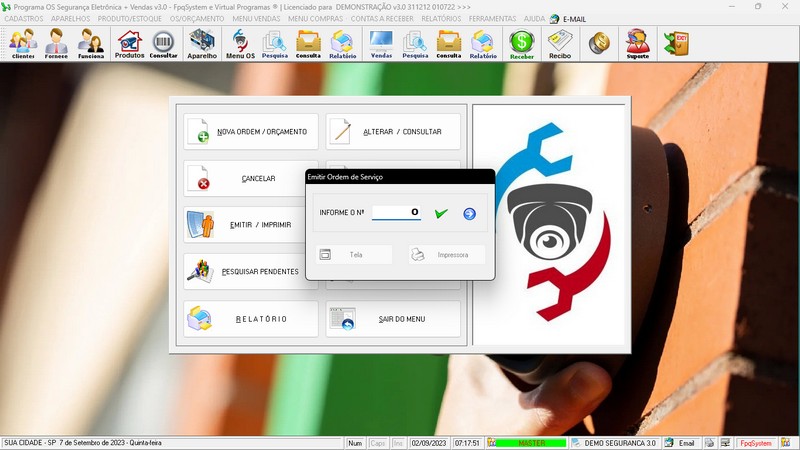Open the CADASTROS menu
Viewport: 800px width, 450px height.
point(24,18)
